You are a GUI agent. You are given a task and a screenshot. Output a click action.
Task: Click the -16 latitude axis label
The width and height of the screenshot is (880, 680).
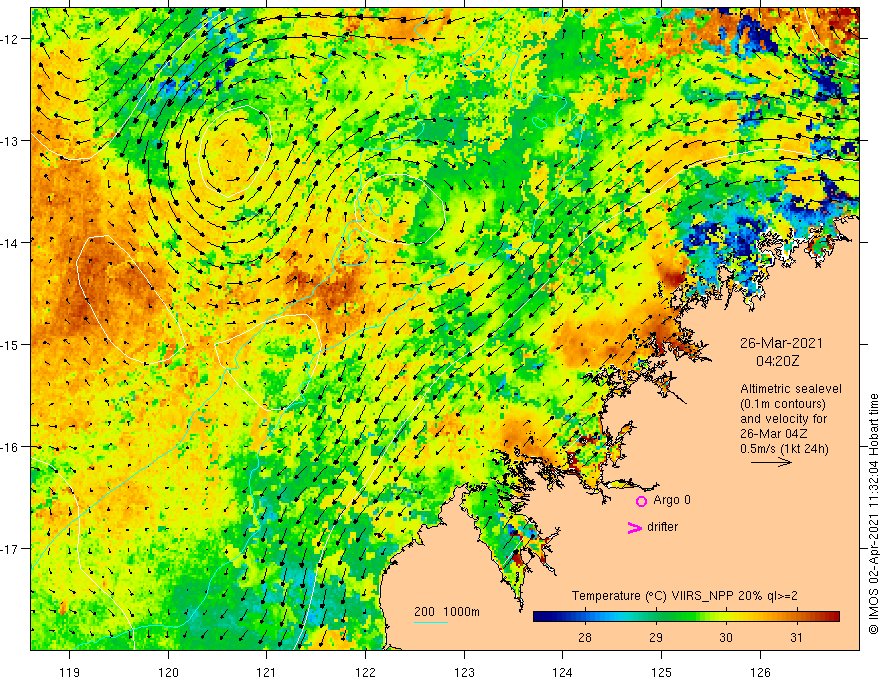coord(10,447)
